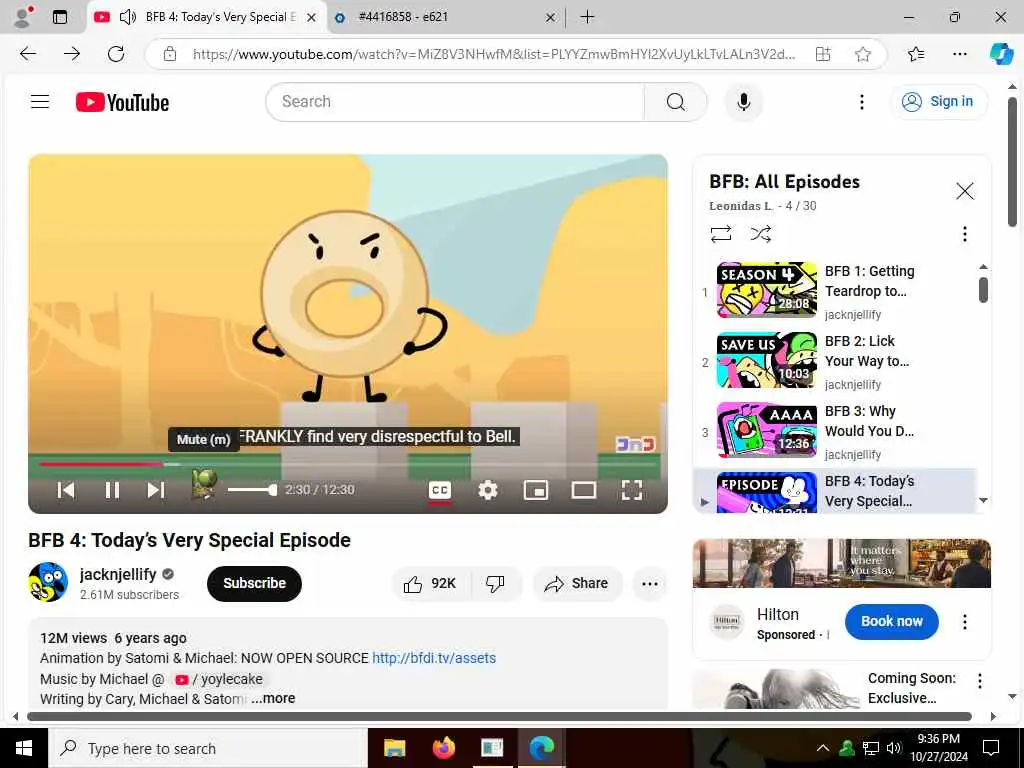Image resolution: width=1024 pixels, height=768 pixels.
Task: Open jacknjellify channel name link
Action: point(118,574)
